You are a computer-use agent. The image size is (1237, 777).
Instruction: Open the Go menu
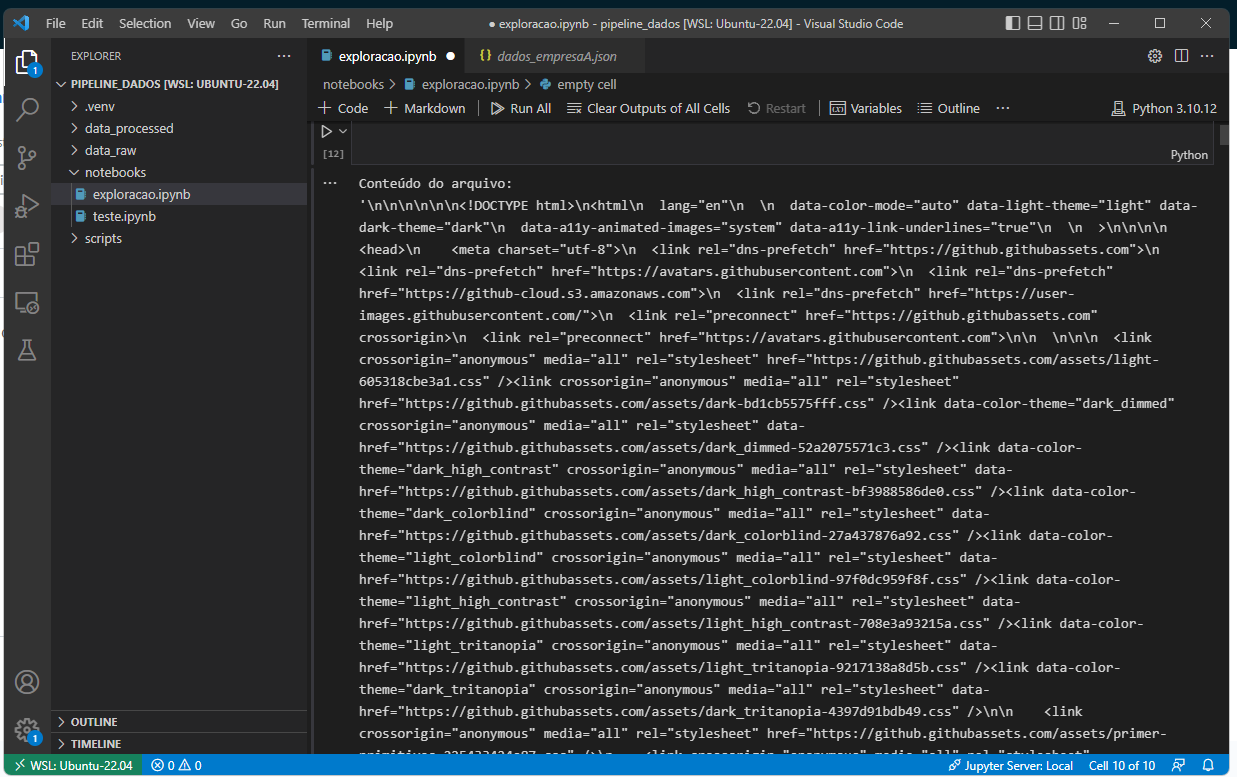(239, 23)
